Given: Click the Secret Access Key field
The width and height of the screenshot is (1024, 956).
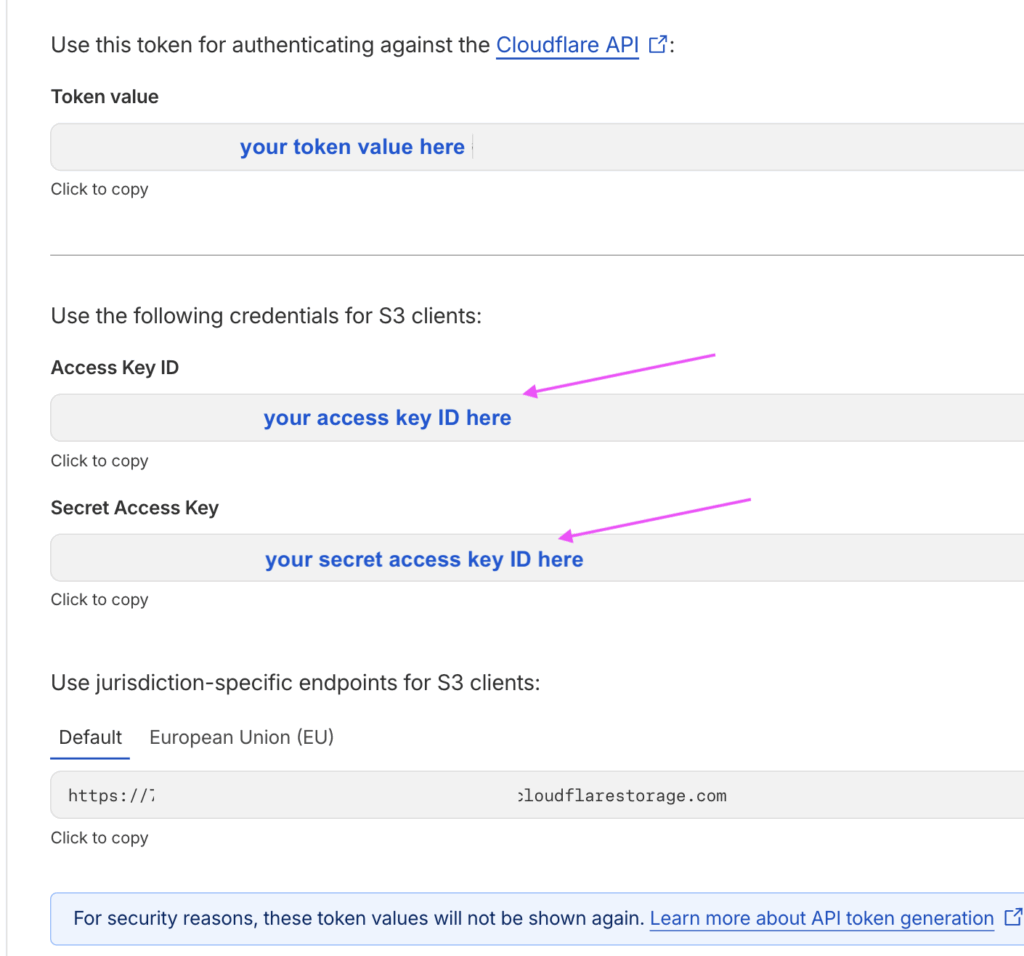Looking at the screenshot, I should coord(536,558).
